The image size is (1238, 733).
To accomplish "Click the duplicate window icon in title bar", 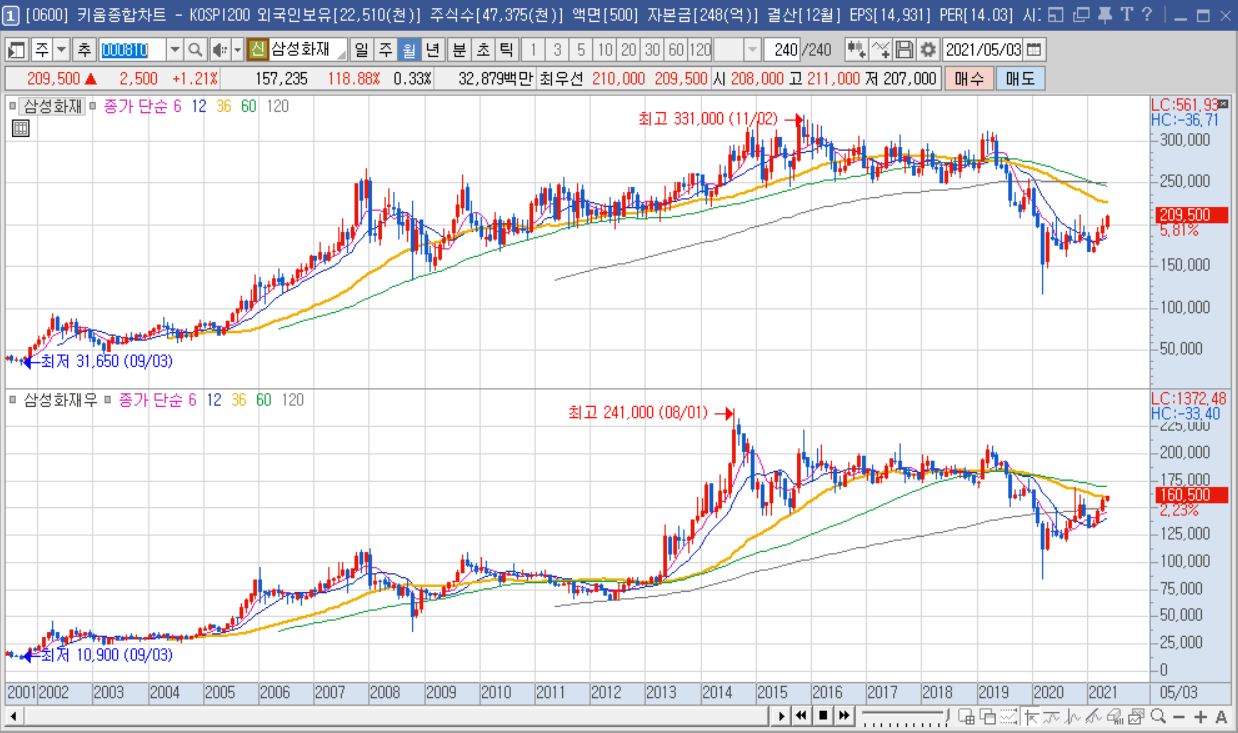I will [1081, 14].
